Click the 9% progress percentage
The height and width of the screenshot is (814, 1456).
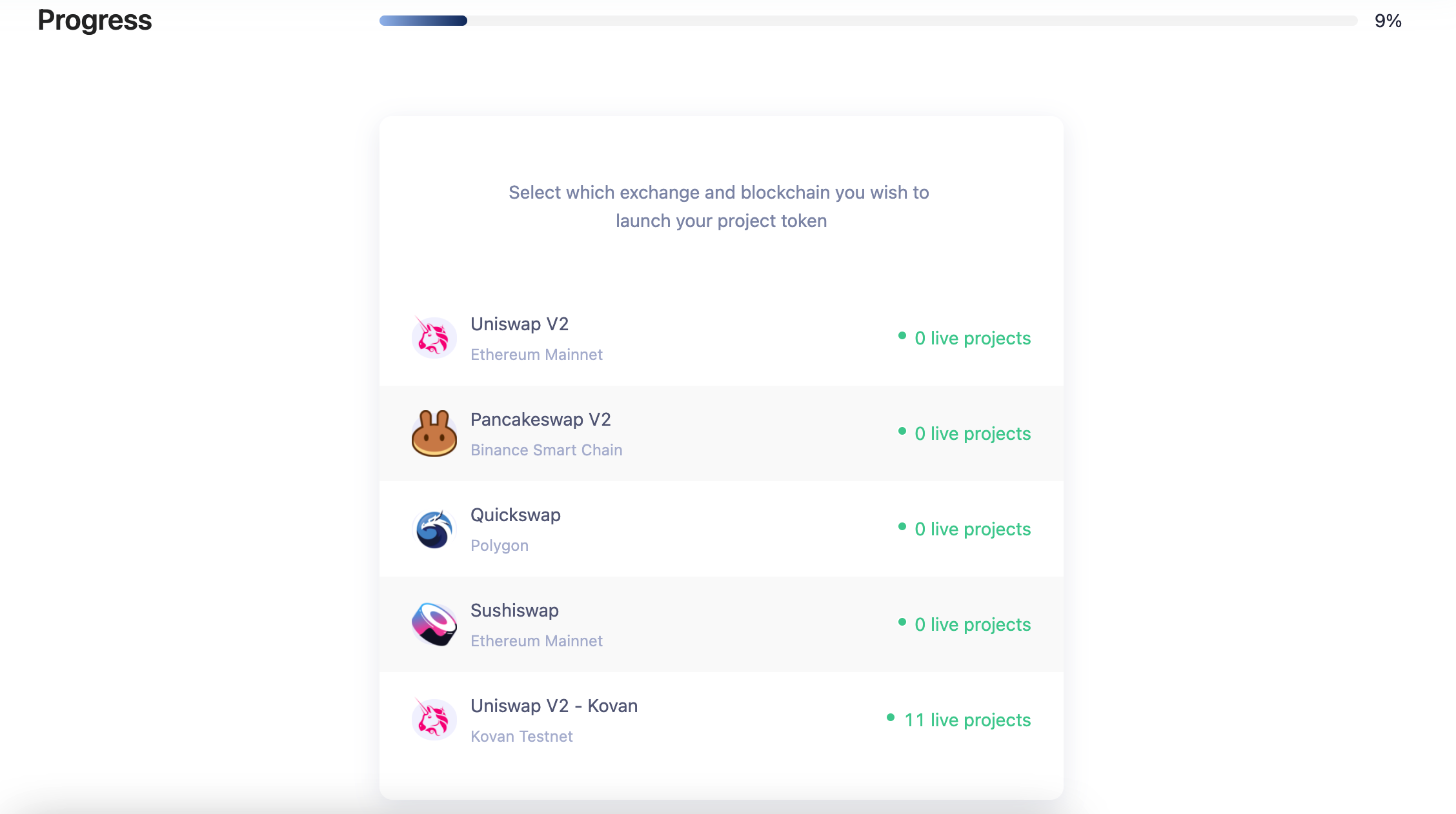(x=1388, y=21)
